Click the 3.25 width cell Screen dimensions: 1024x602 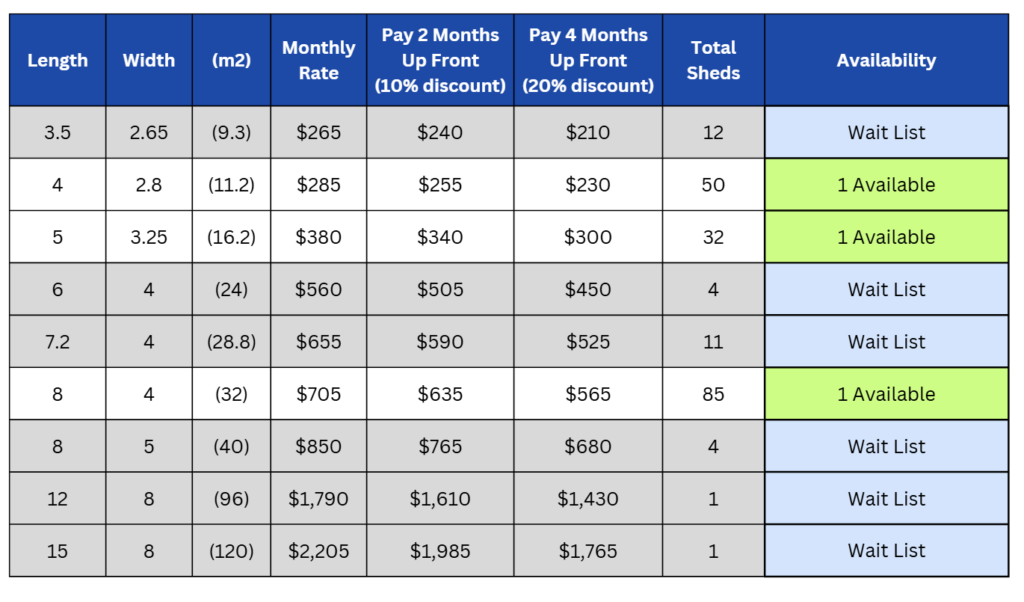[149, 237]
